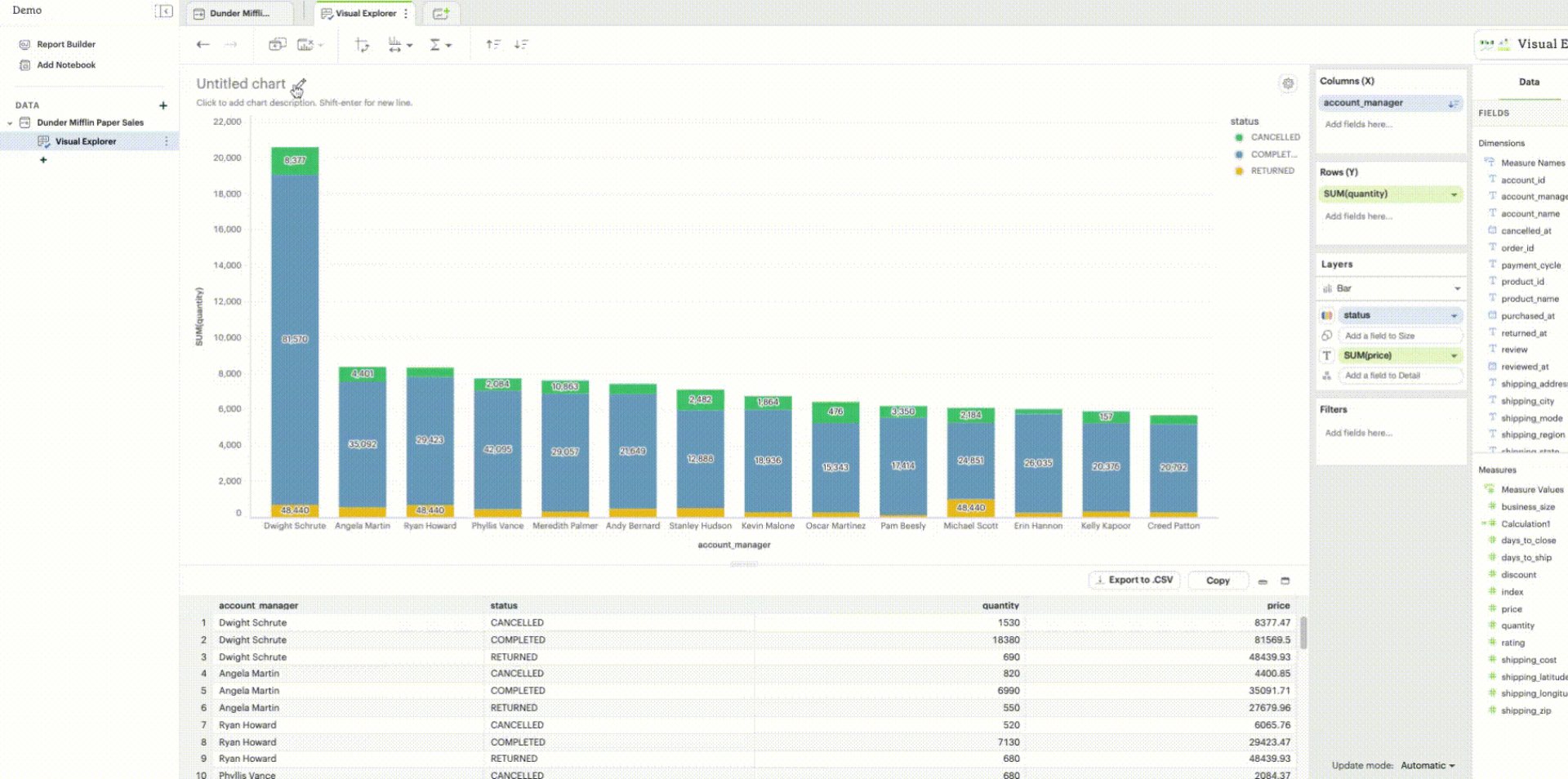1568x779 pixels.
Task: Click the color palette icon beside status
Action: [x=1327, y=315]
